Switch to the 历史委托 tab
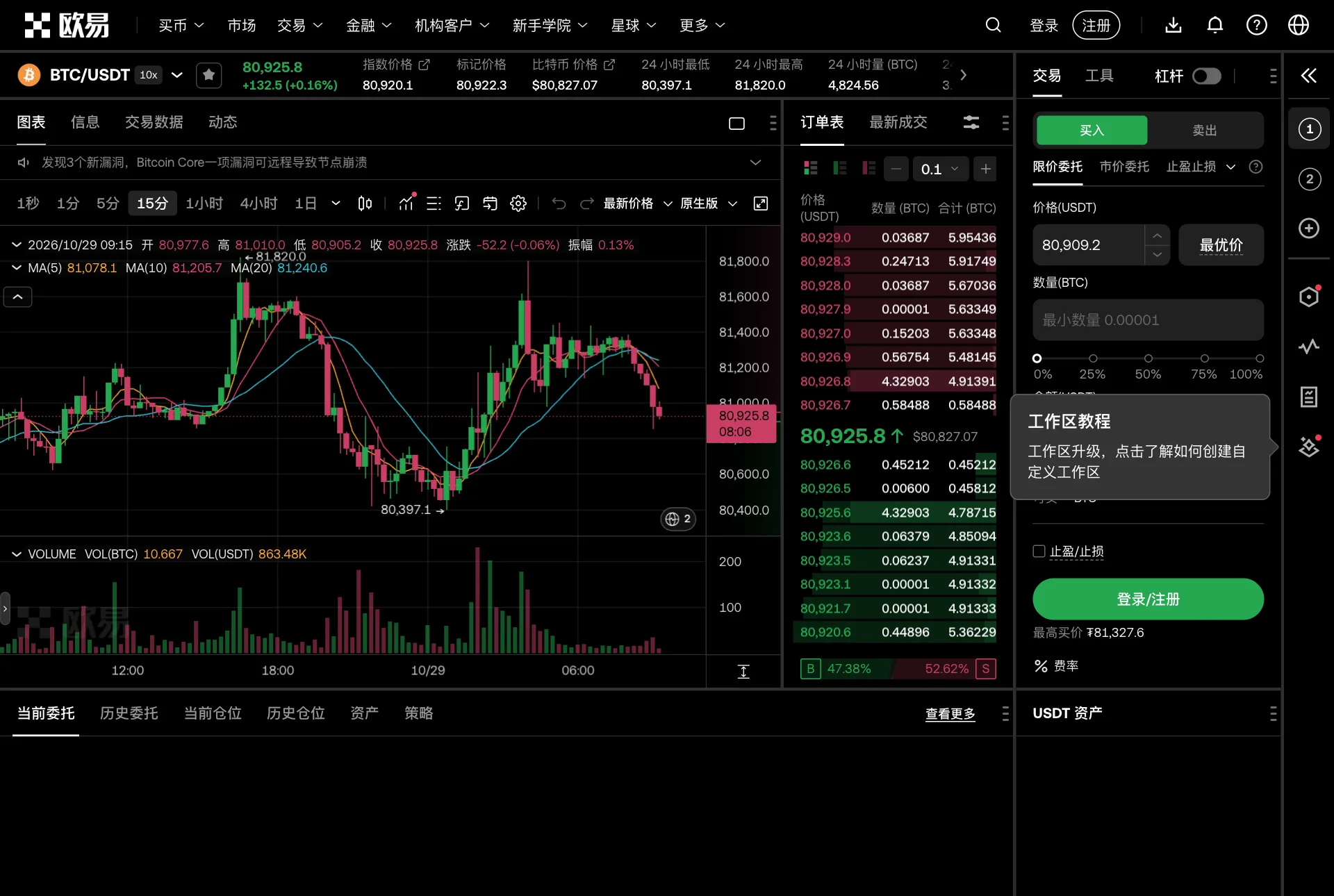The height and width of the screenshot is (896, 1334). (129, 713)
